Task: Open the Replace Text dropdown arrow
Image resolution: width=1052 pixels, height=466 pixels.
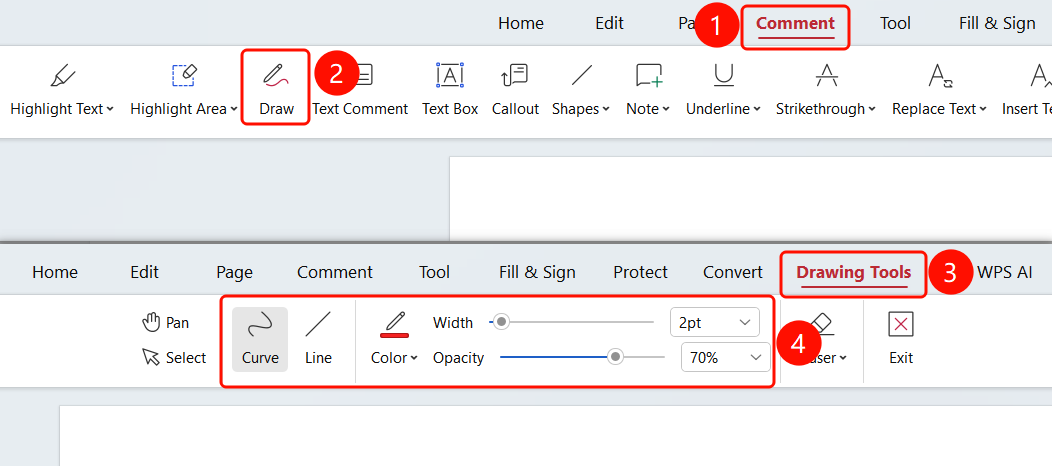Action: click(983, 109)
